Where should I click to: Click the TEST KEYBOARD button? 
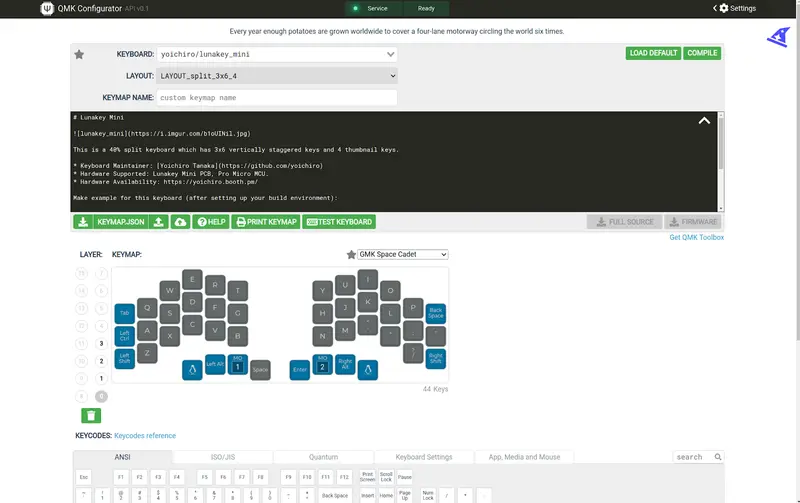339,222
